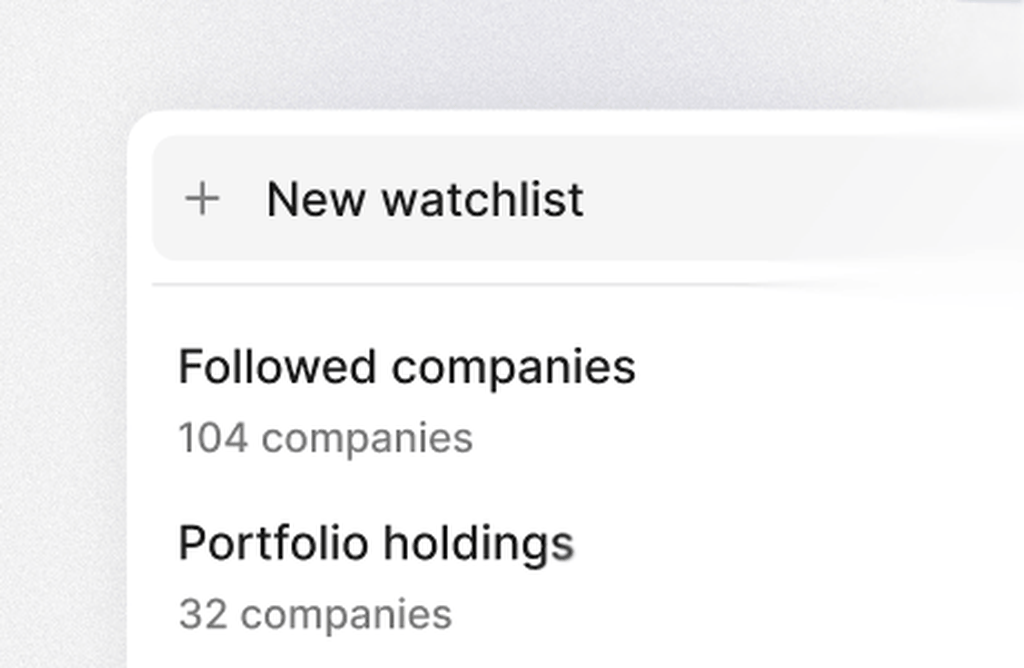This screenshot has height=668, width=1024.
Task: Click the "New watchlist" text label
Action: point(424,199)
